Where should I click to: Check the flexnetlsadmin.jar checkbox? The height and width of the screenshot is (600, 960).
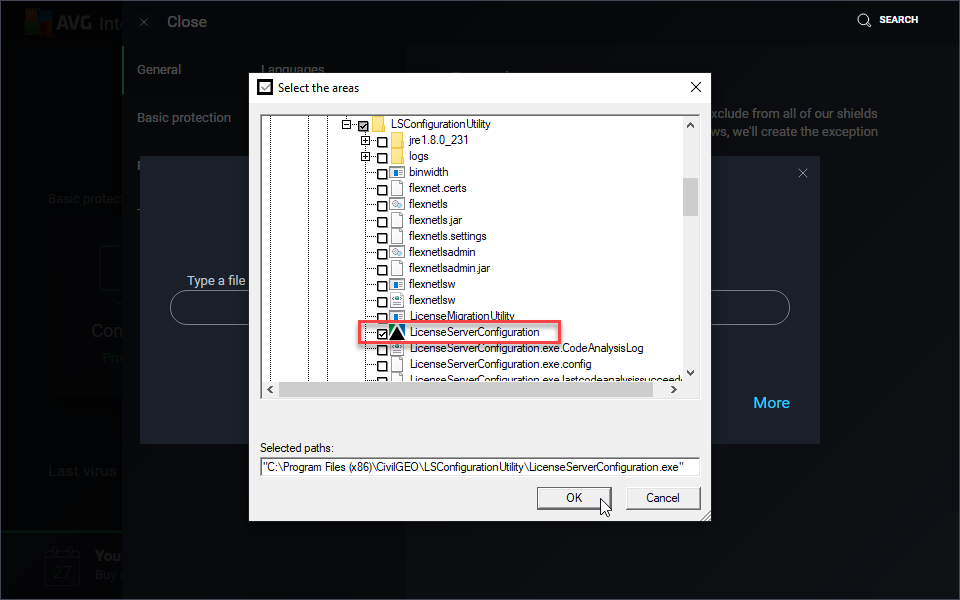click(382, 269)
